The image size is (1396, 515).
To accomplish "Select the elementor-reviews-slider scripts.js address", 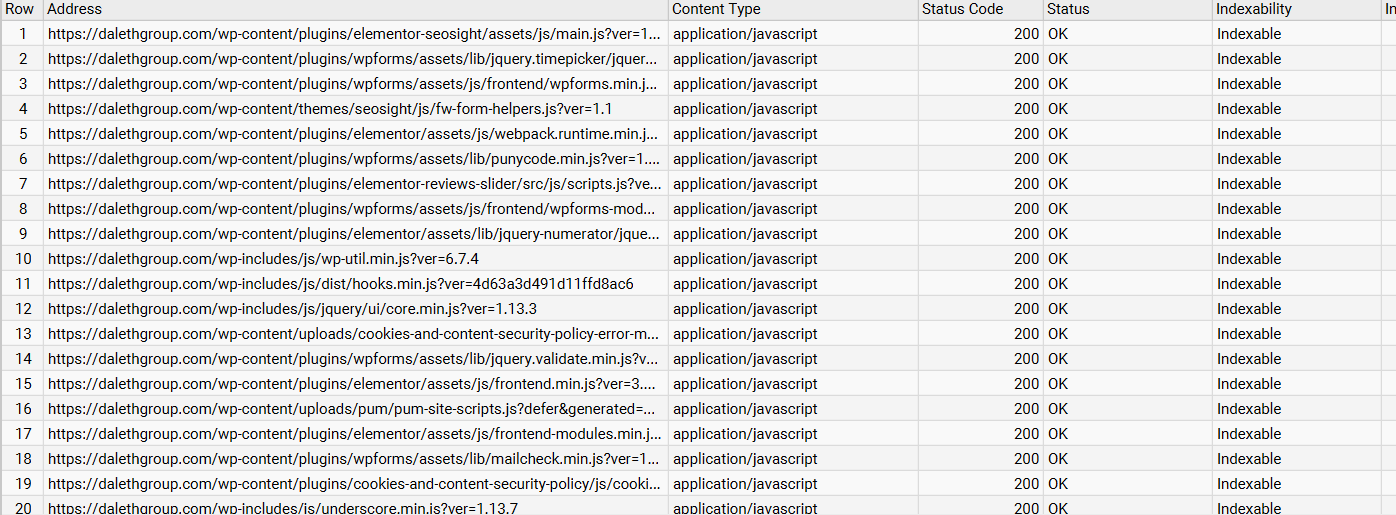I will 355,184.
